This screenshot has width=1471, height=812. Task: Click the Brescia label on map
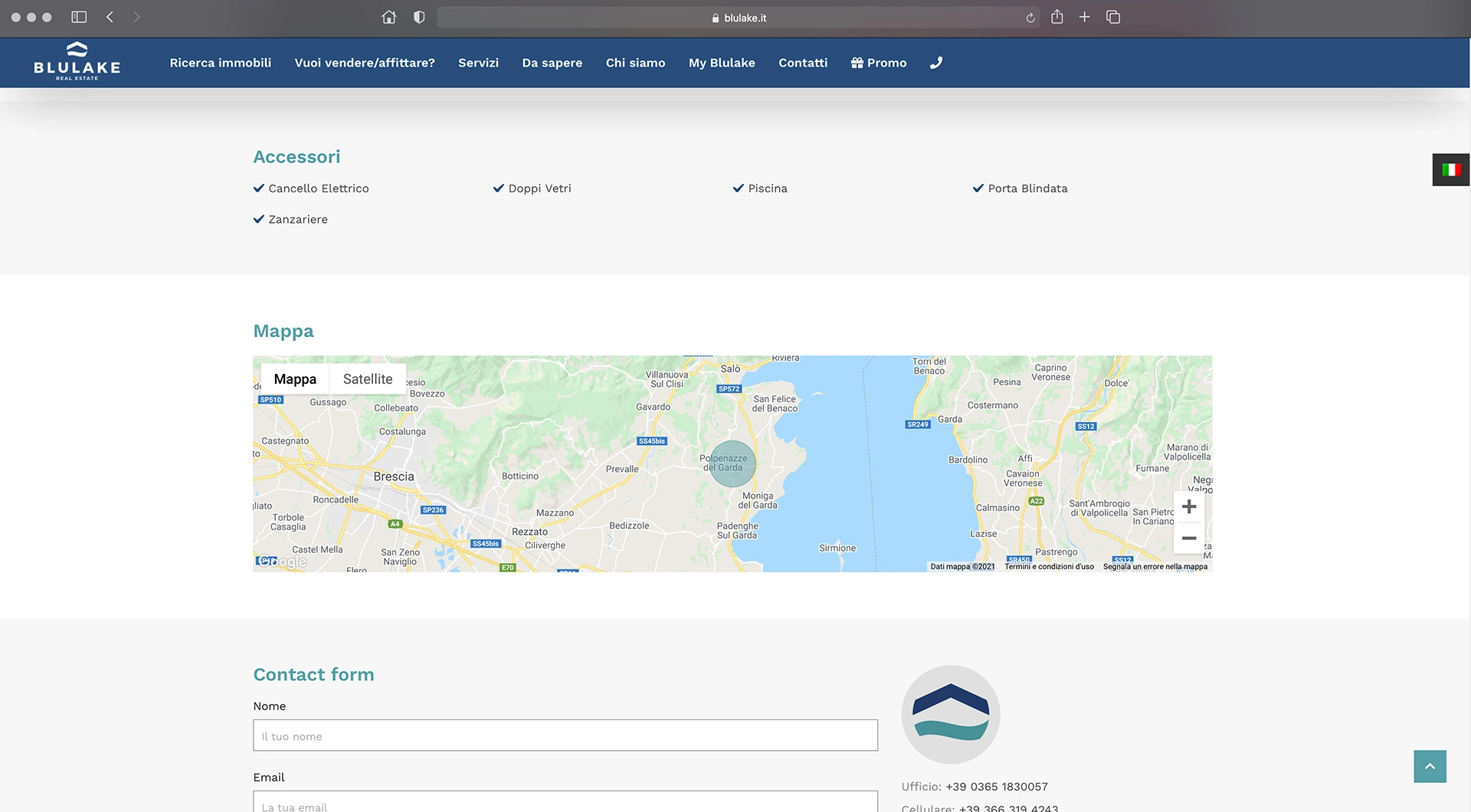point(394,476)
